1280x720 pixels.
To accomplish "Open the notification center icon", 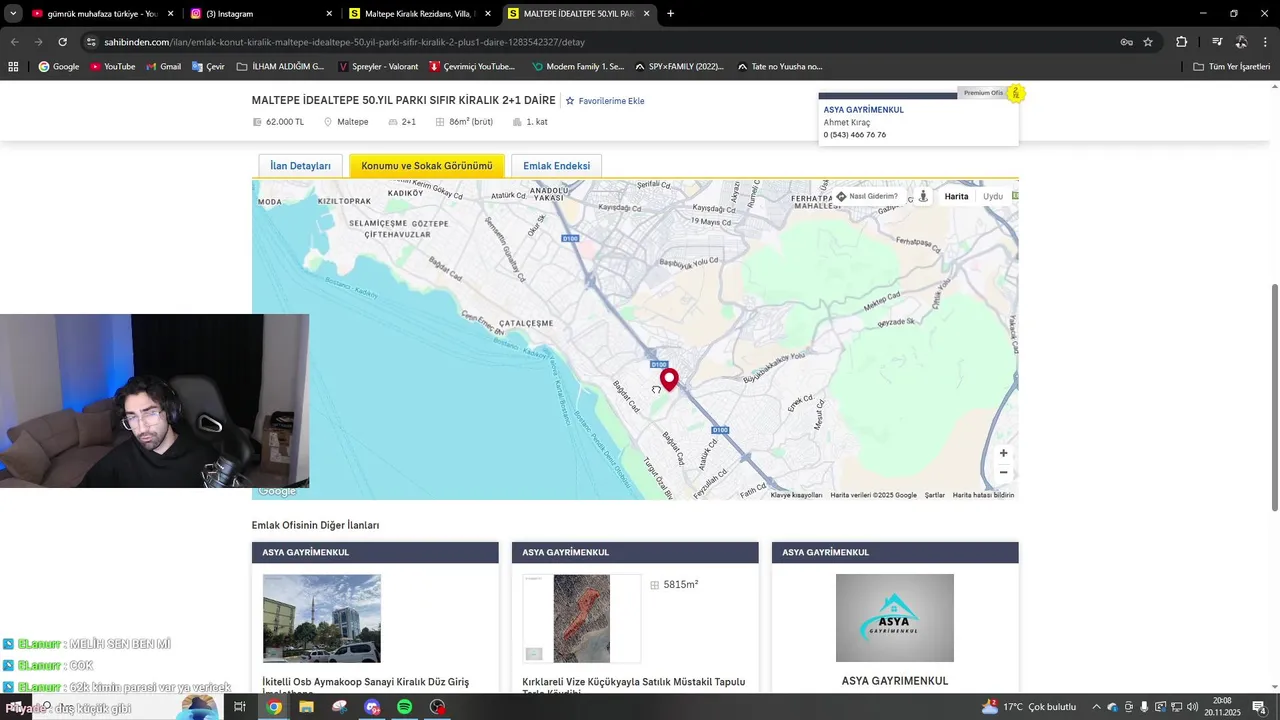I will tap(1259, 707).
